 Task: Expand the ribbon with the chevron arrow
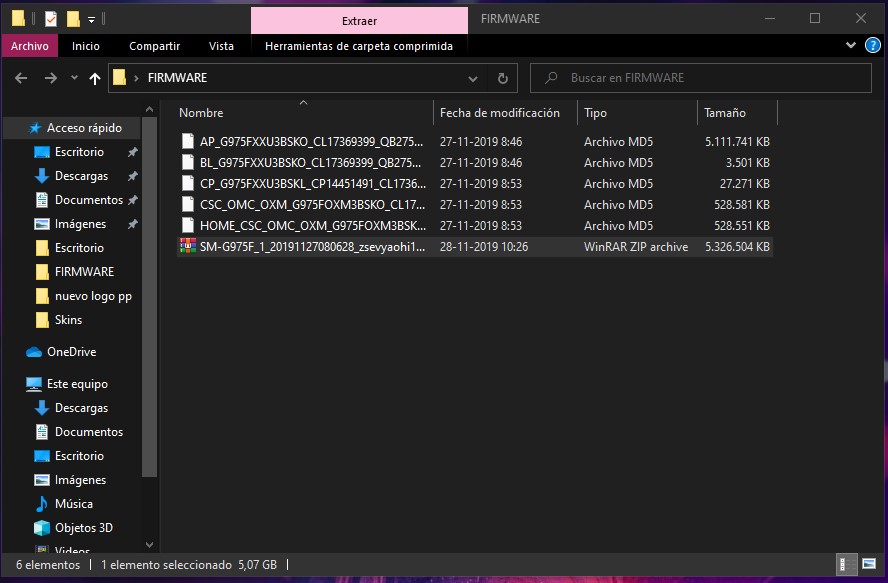851,45
